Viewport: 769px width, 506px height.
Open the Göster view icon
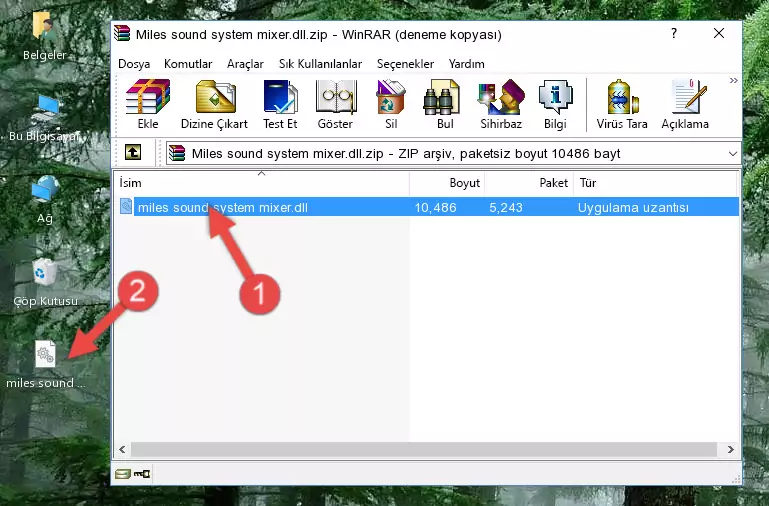[x=335, y=104]
